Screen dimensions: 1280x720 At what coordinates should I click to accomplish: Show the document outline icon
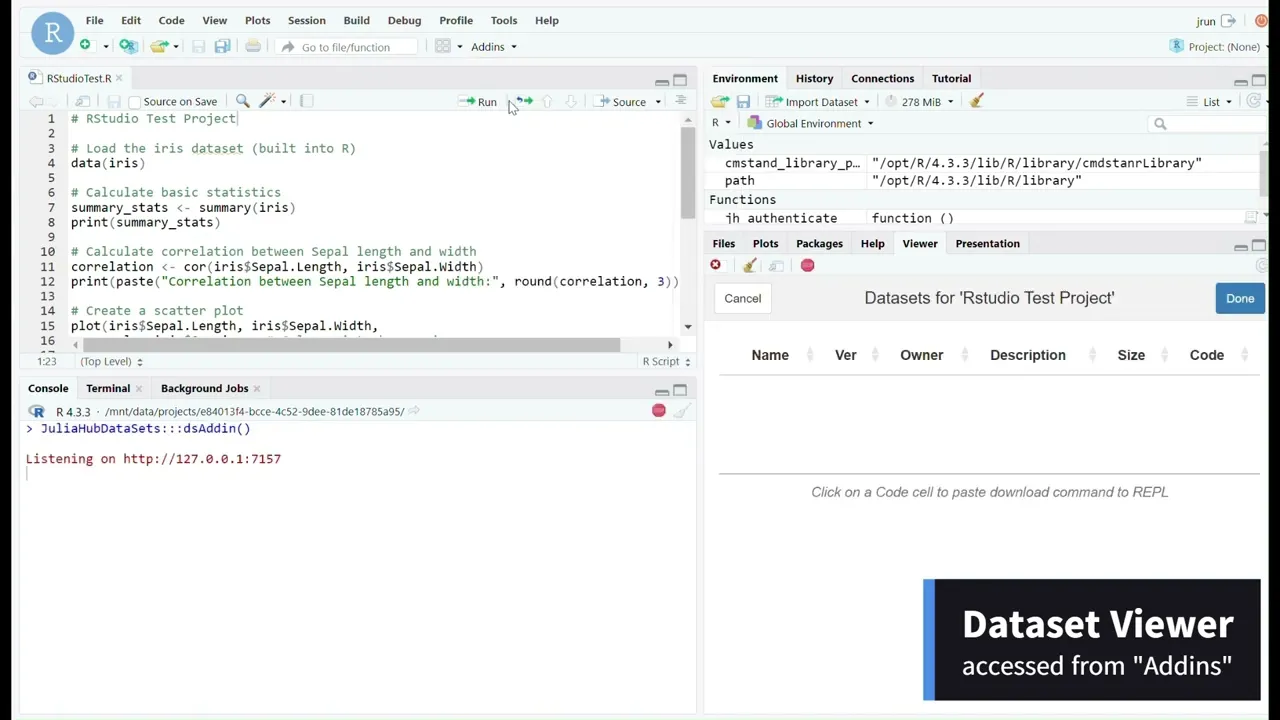[x=681, y=101]
